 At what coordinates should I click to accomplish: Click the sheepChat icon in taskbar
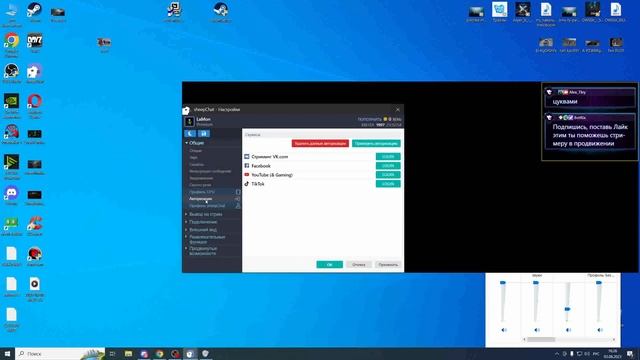[190, 354]
